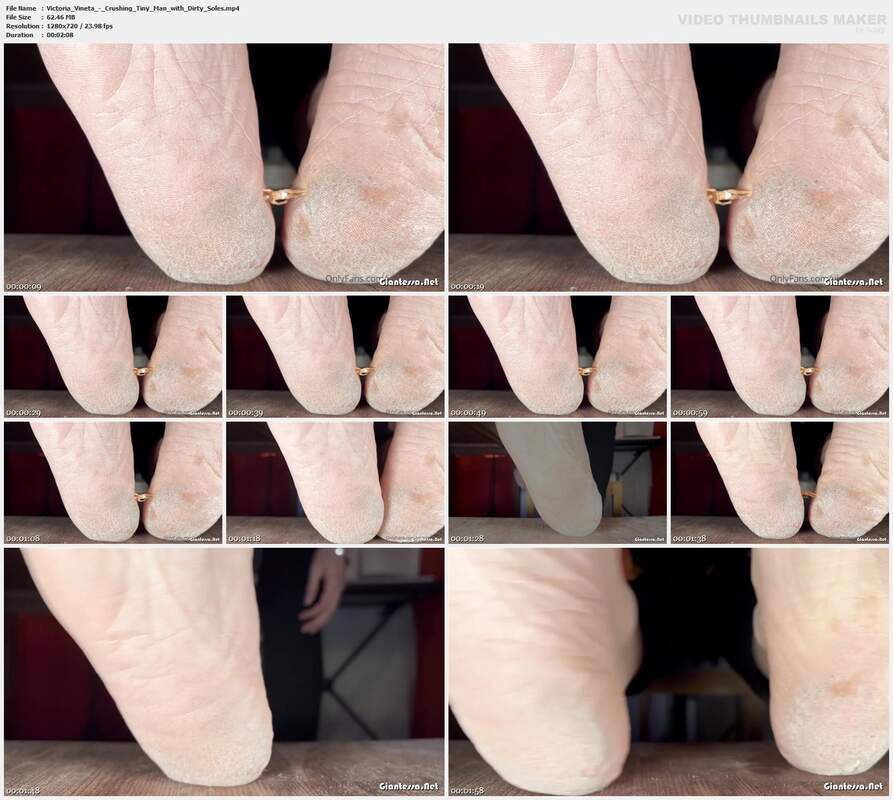893x800 pixels.
Task: Select the frame at 00:00:39
Action: pos(335,356)
